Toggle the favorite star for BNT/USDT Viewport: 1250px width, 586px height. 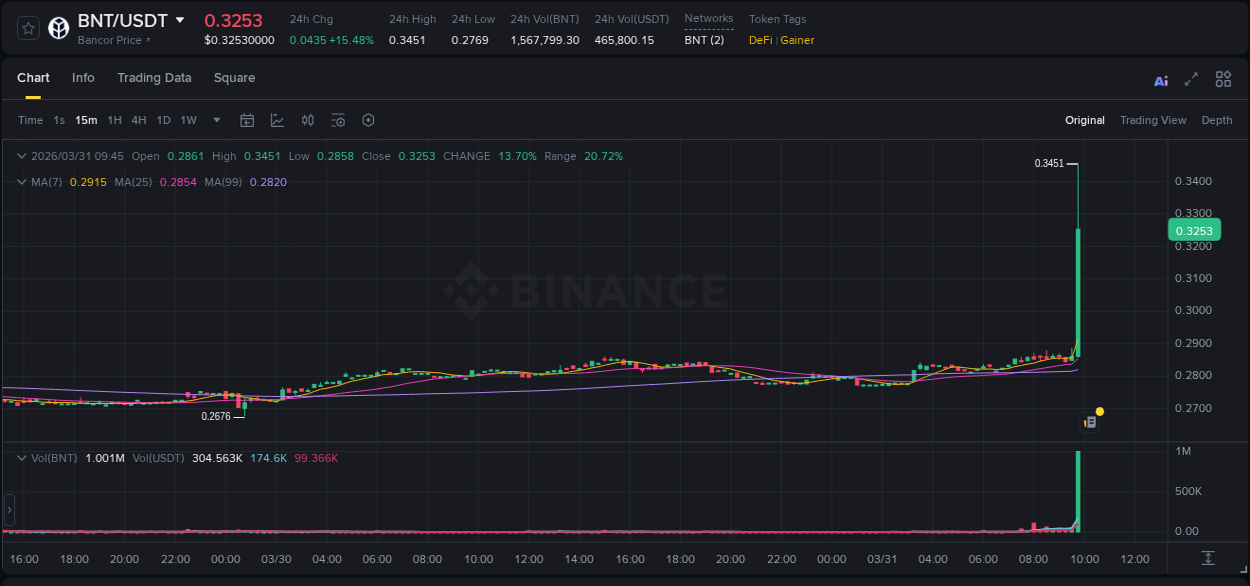pos(26,28)
